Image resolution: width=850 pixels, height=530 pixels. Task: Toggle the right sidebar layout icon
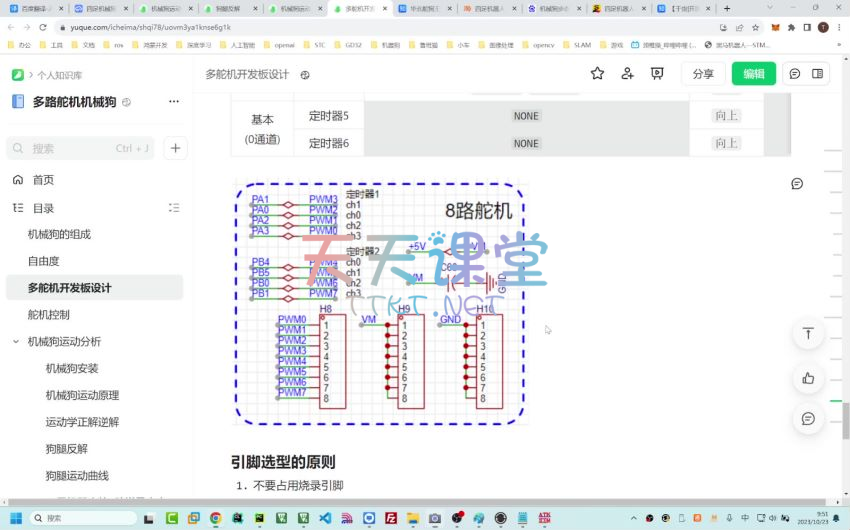817,74
